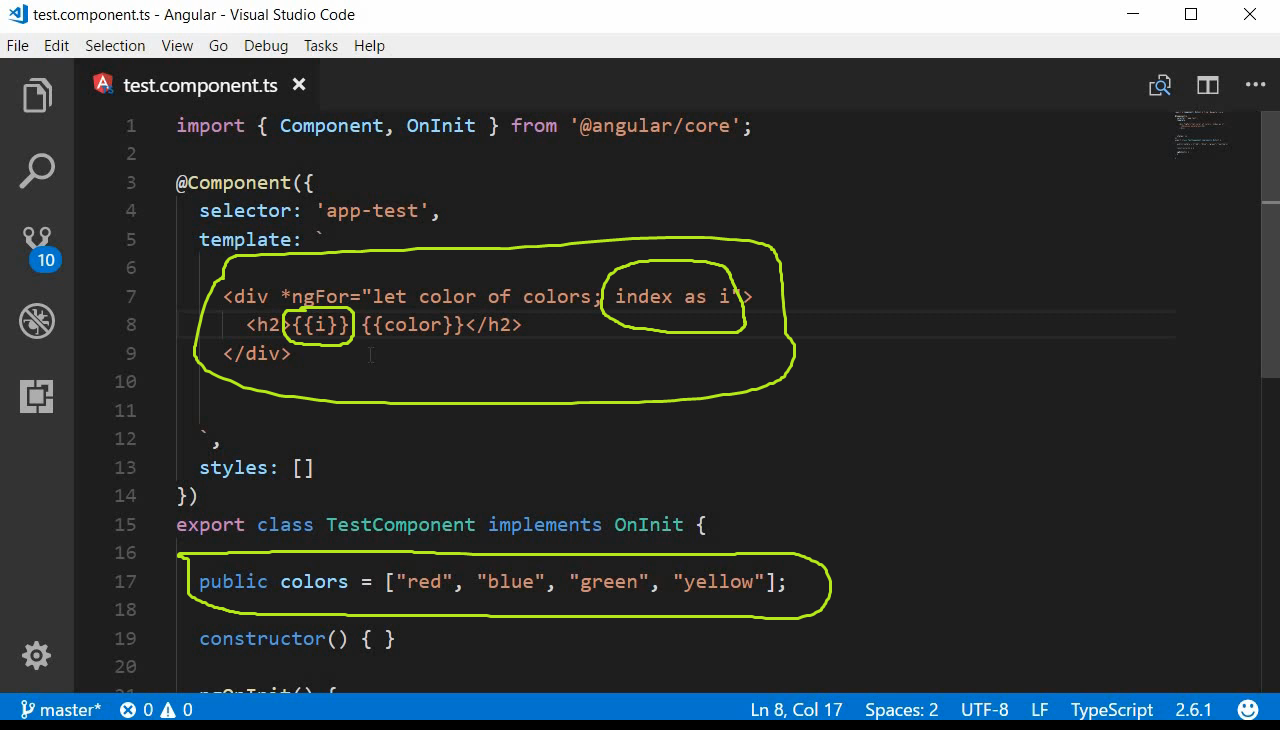Open the split editor icon top right
Viewport: 1280px width, 730px height.
click(x=1207, y=85)
